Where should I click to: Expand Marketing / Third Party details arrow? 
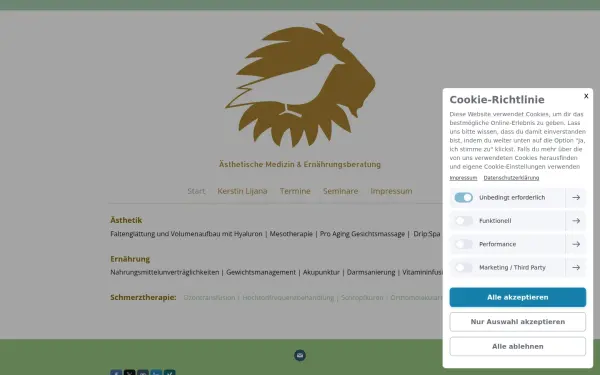(576, 267)
